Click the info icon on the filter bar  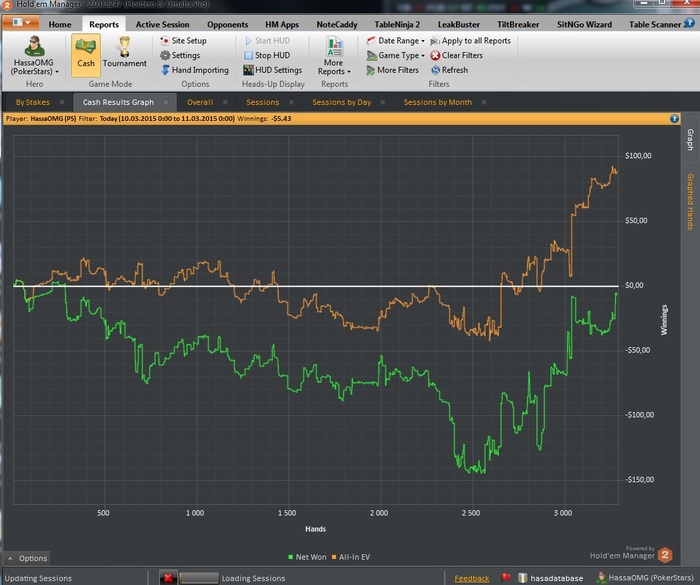tap(674, 118)
